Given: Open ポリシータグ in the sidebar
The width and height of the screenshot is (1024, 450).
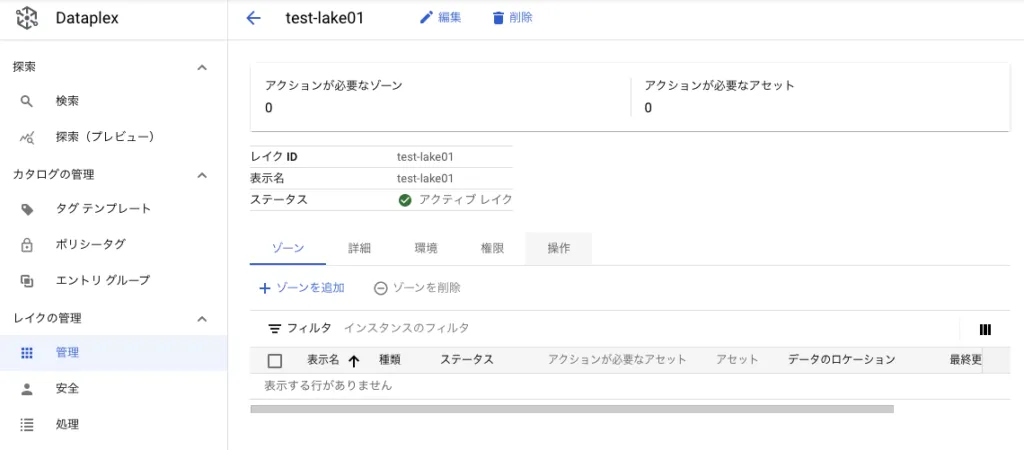Looking at the screenshot, I should 114,245.
